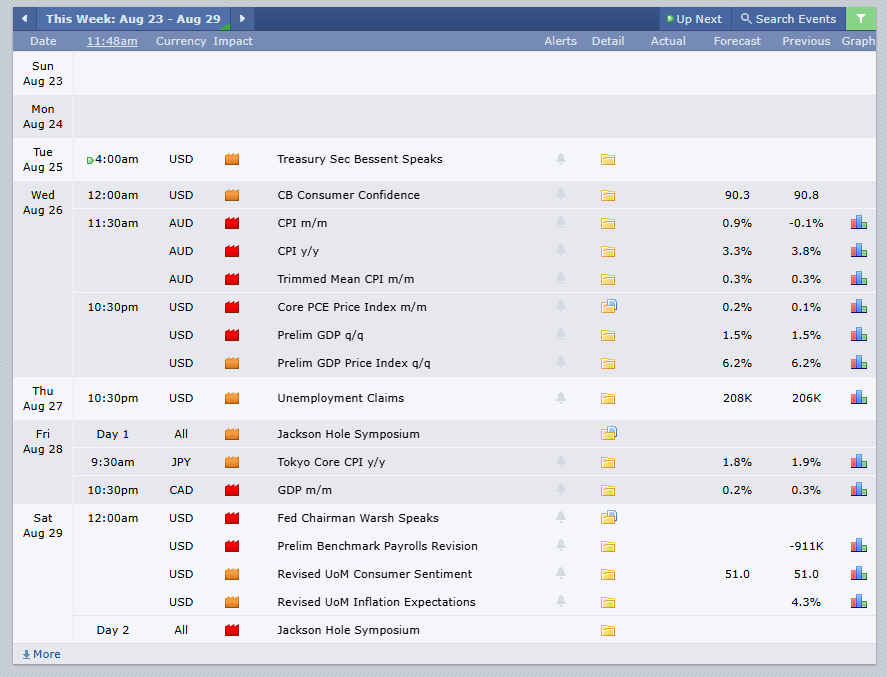Click the red impact icon for Core PCE
The width and height of the screenshot is (887, 677).
(232, 307)
